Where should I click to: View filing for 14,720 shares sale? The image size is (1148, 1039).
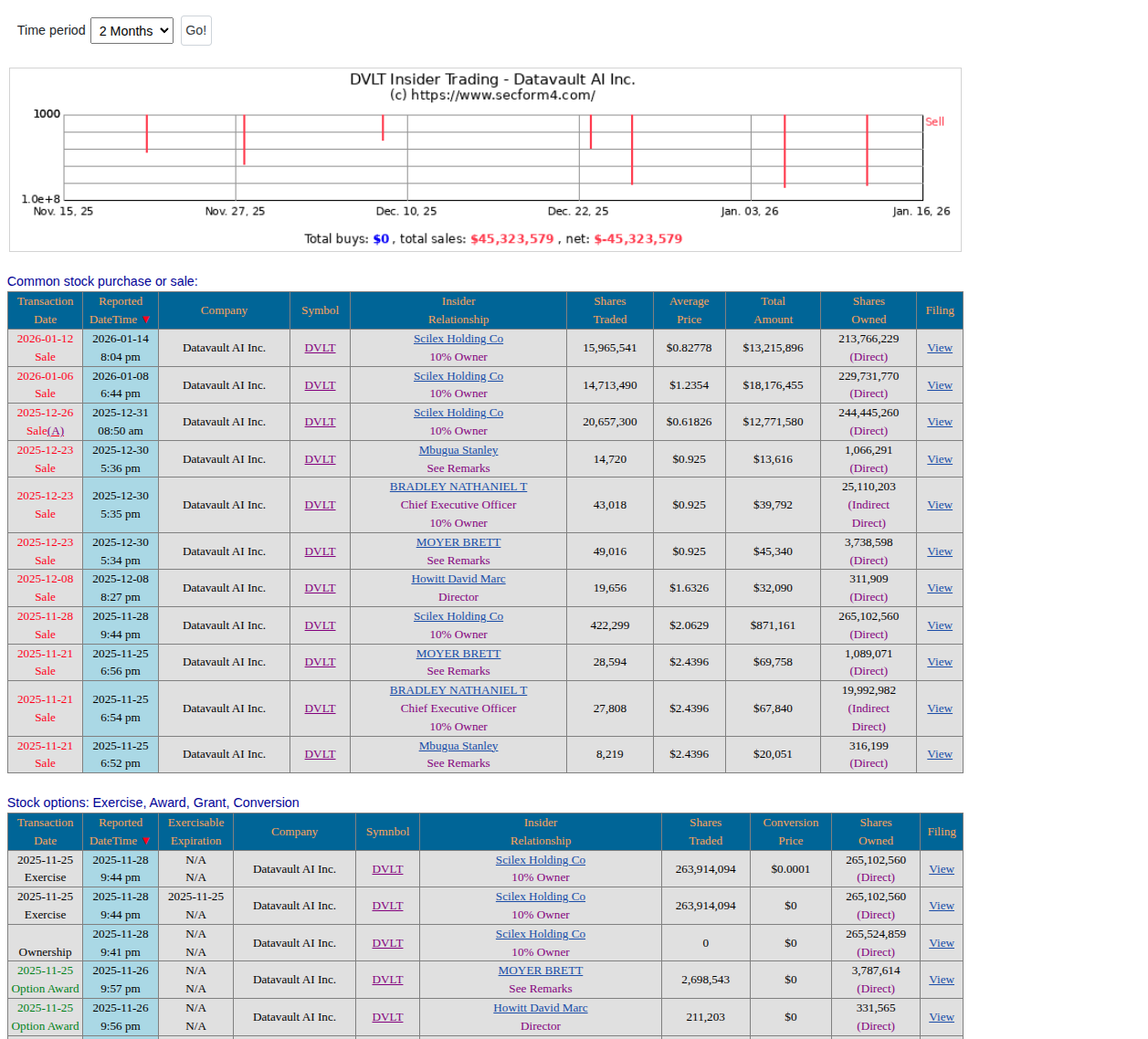coord(940,459)
